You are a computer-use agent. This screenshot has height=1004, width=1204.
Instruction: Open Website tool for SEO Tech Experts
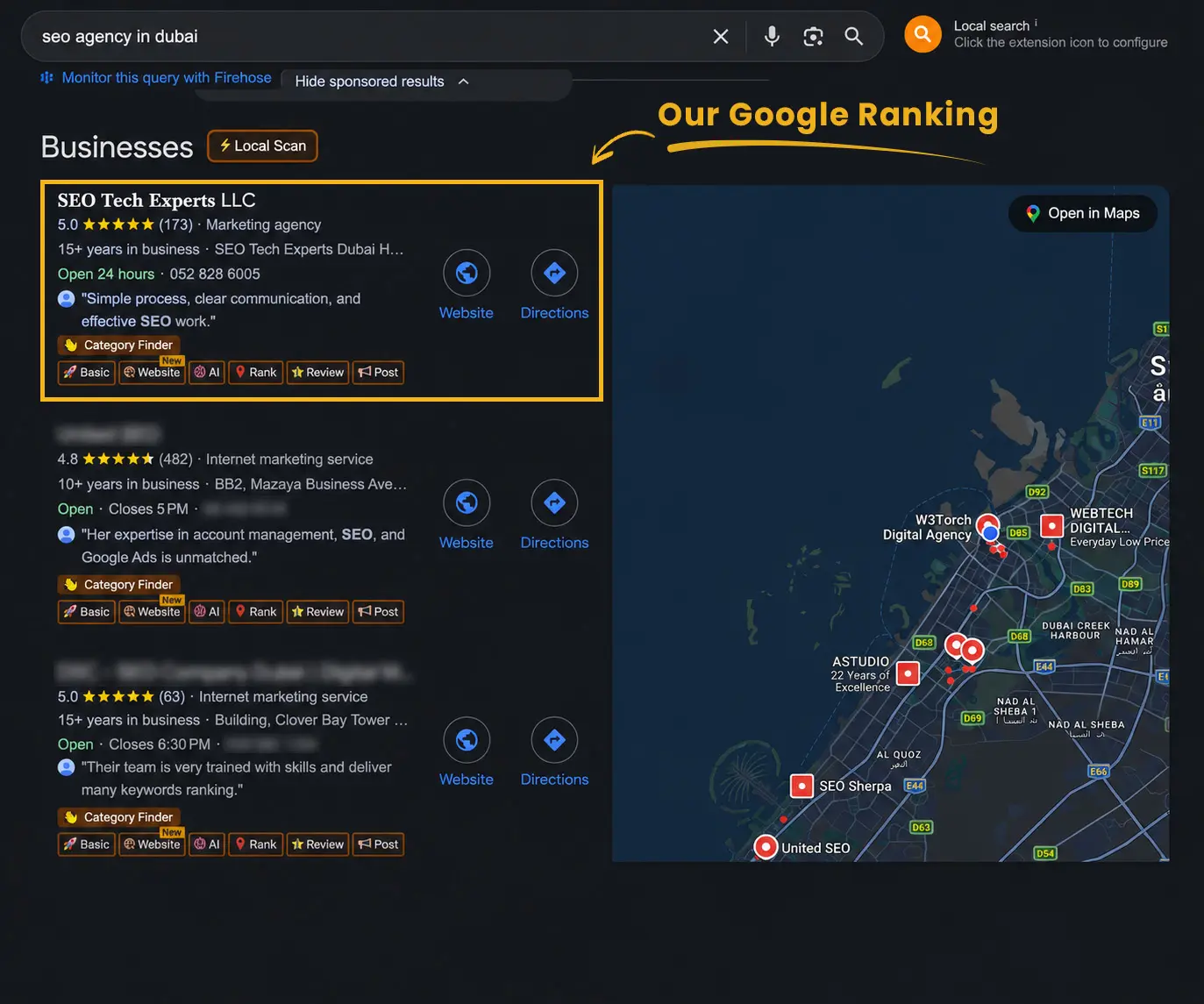tap(152, 373)
